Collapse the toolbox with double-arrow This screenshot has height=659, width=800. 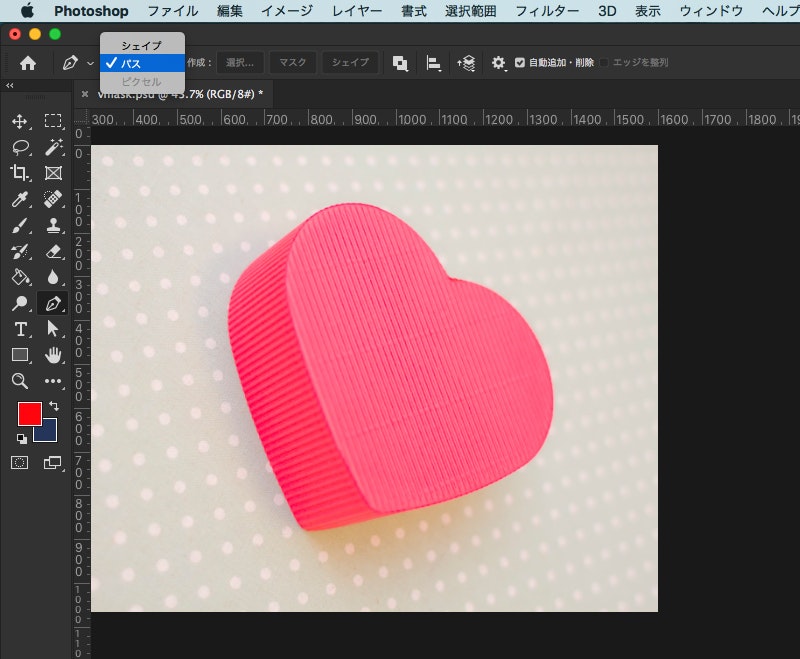[x=10, y=86]
